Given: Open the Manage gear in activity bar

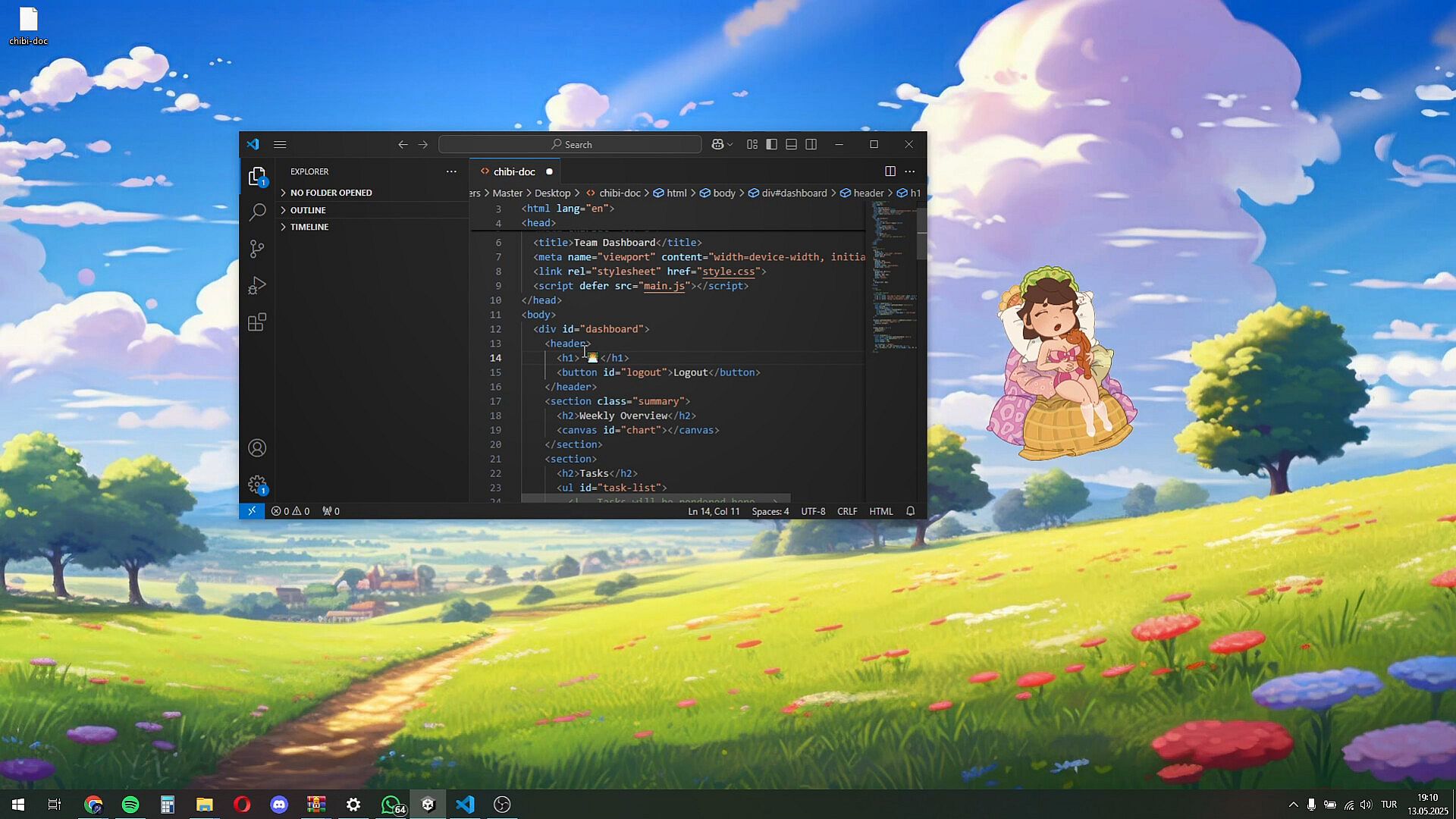Looking at the screenshot, I should click(x=257, y=485).
